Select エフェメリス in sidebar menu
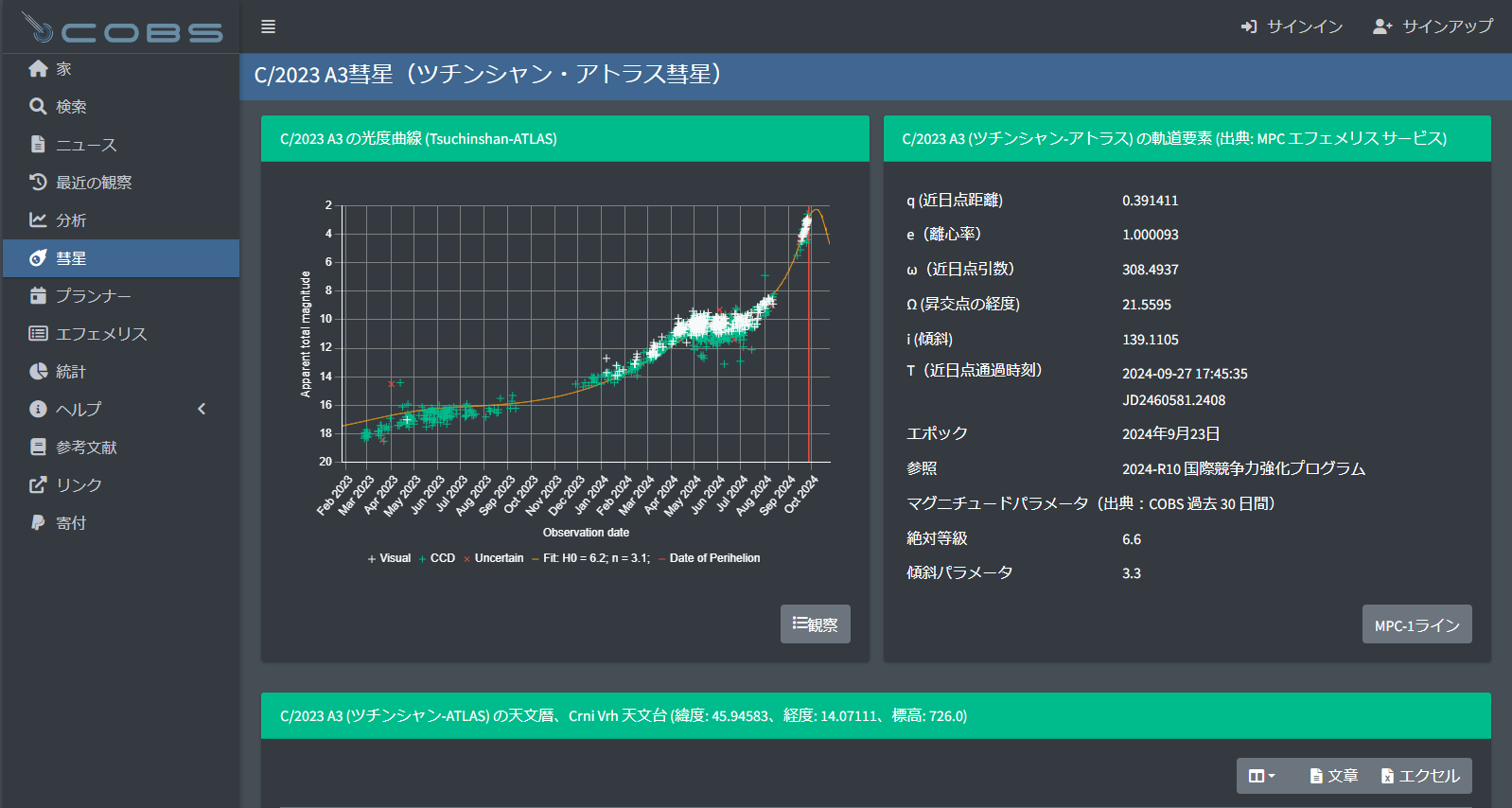1512x808 pixels. [101, 334]
